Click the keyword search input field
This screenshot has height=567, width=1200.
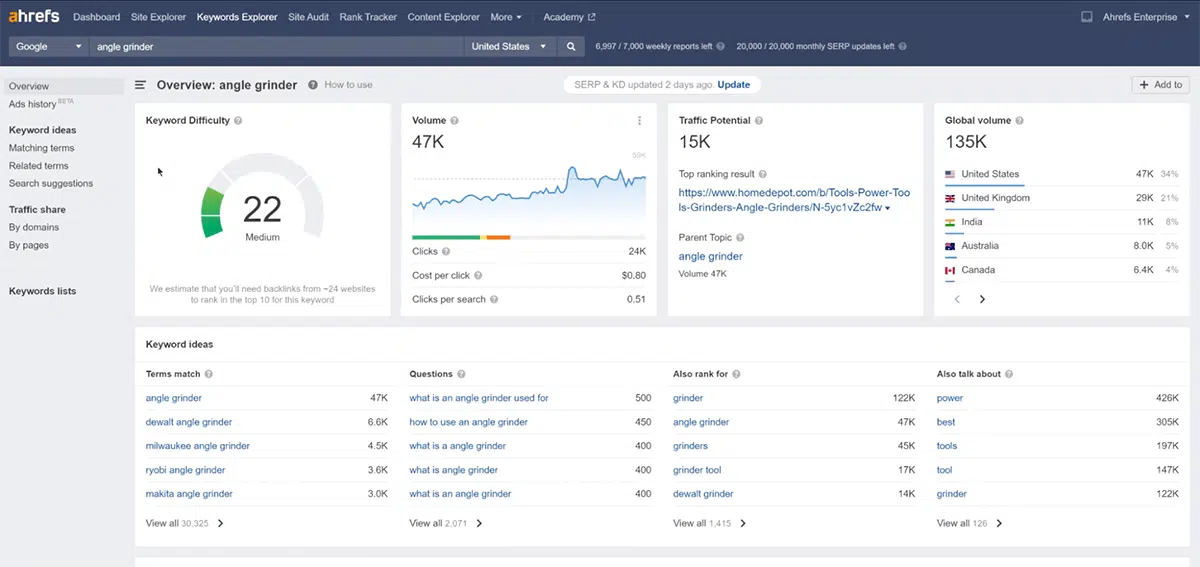(x=278, y=46)
